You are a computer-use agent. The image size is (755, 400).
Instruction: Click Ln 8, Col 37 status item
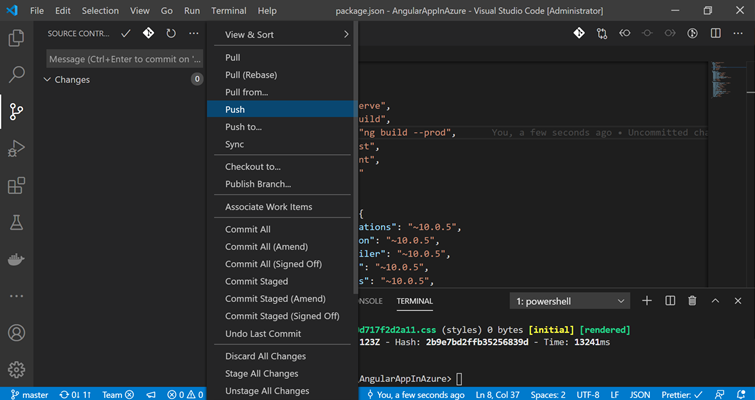(496, 395)
